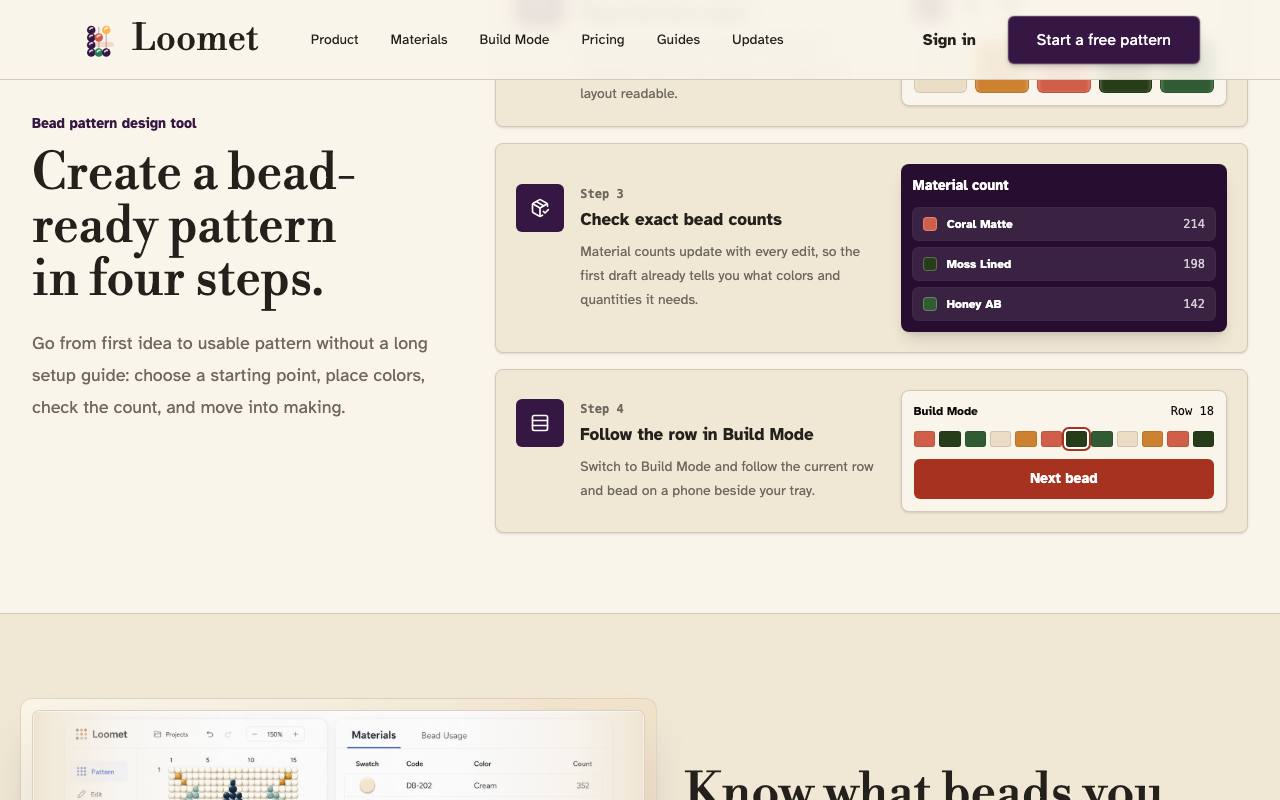Click the 'Follow the row in Build Mode' heading

point(697,434)
